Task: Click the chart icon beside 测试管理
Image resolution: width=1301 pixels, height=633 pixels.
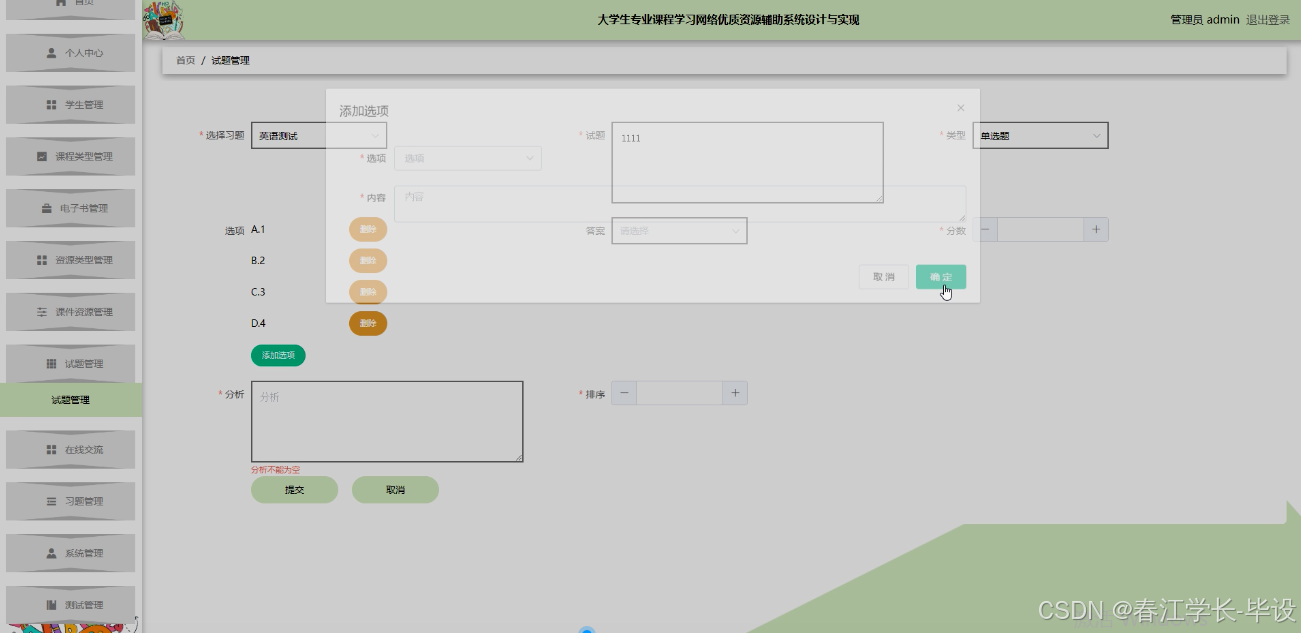Action: [52, 605]
